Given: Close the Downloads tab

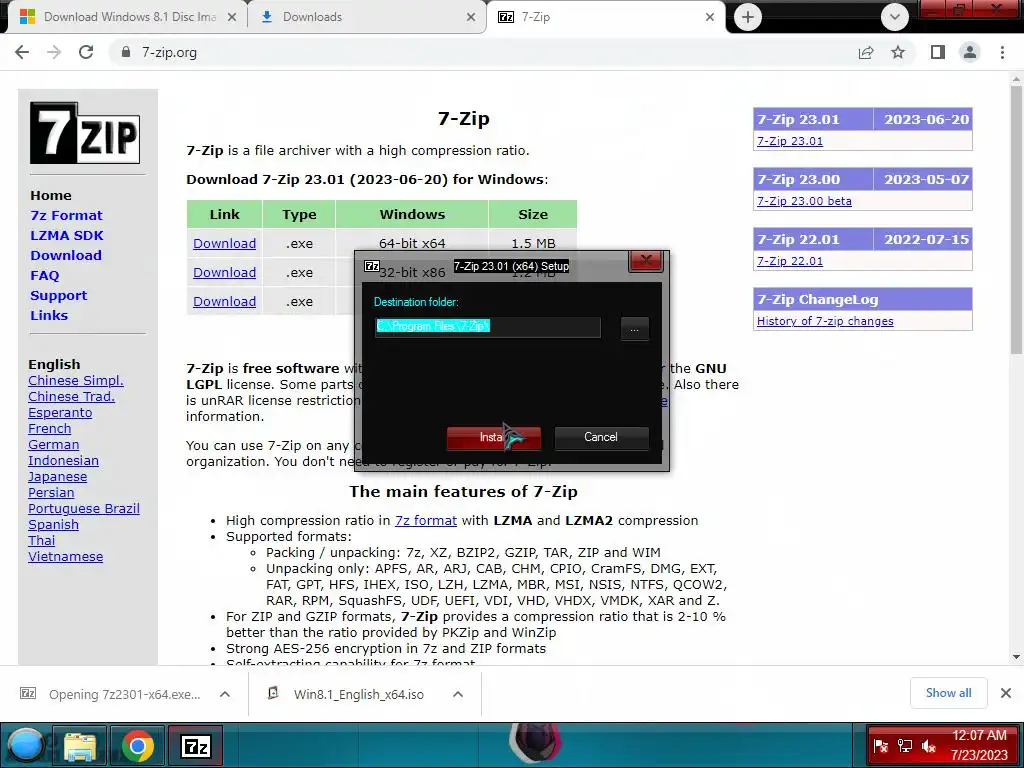Looking at the screenshot, I should tap(471, 17).
